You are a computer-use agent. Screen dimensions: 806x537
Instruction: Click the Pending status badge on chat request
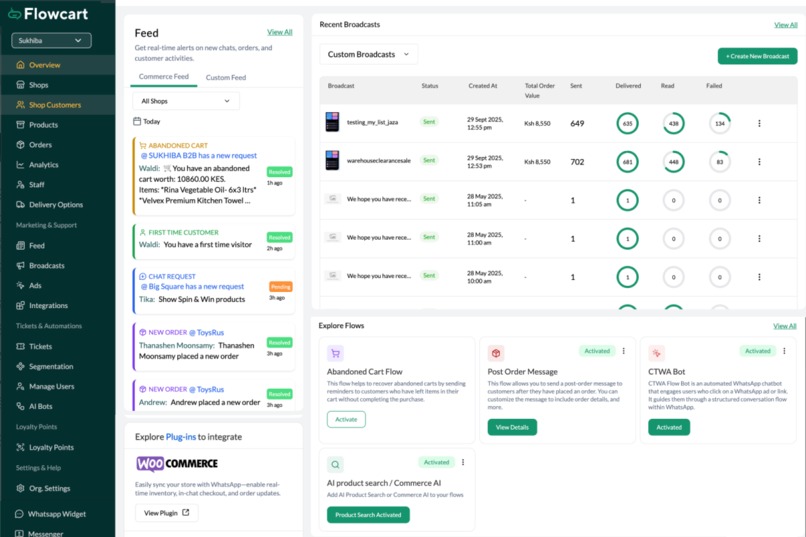(x=281, y=286)
